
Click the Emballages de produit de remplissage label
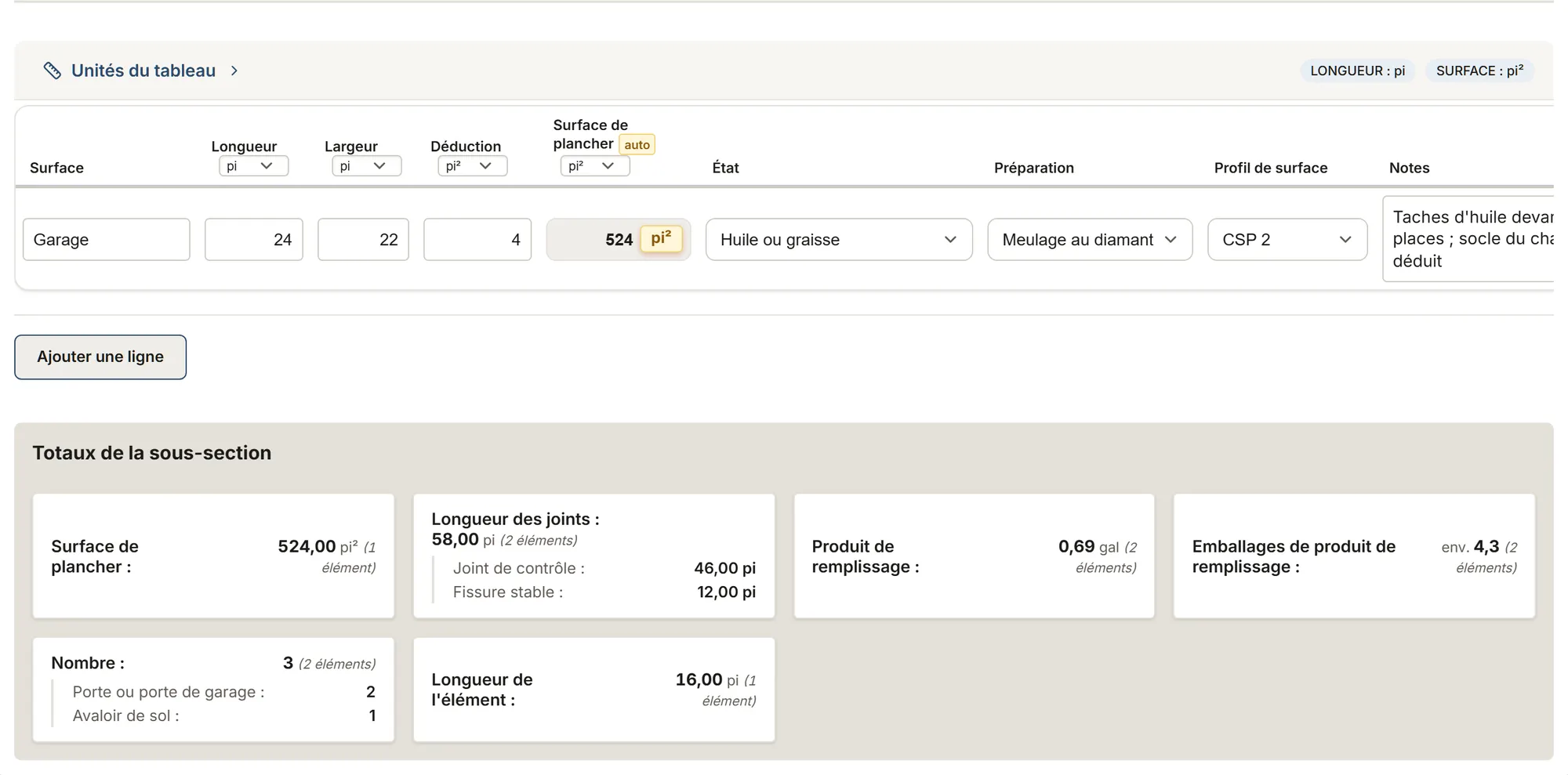pos(1294,556)
